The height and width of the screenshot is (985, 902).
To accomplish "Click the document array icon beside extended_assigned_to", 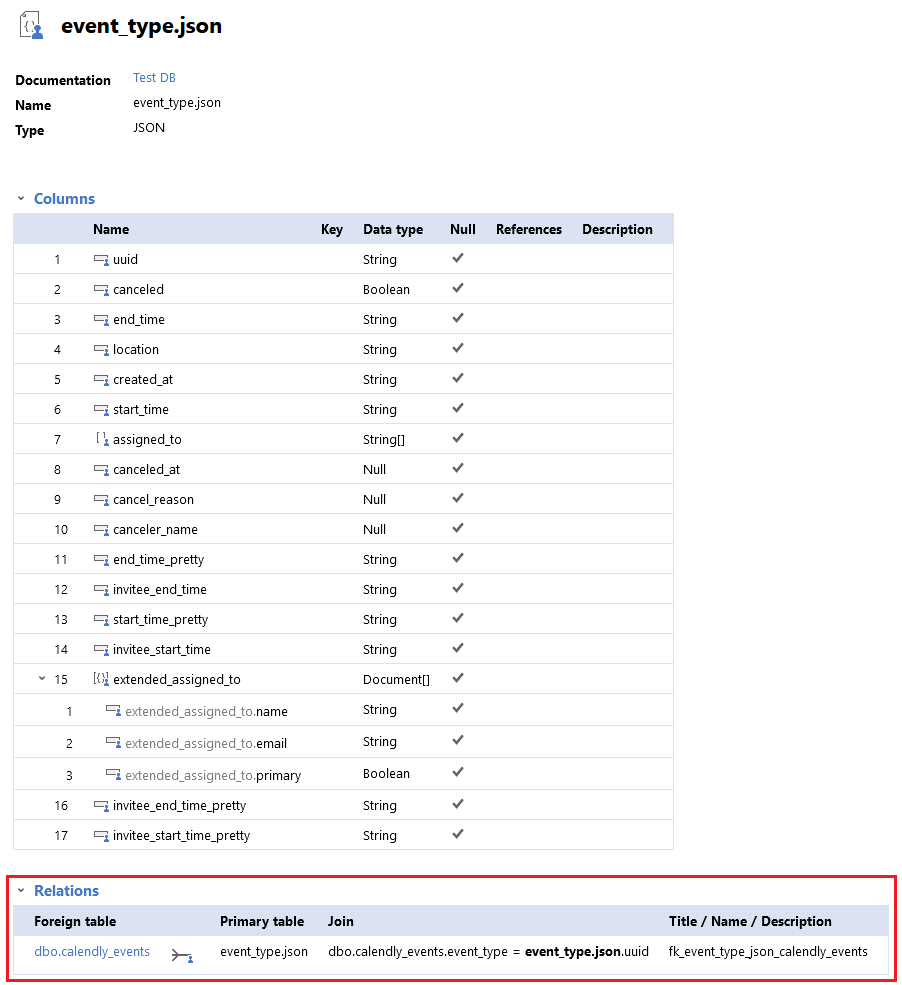I will coord(101,679).
